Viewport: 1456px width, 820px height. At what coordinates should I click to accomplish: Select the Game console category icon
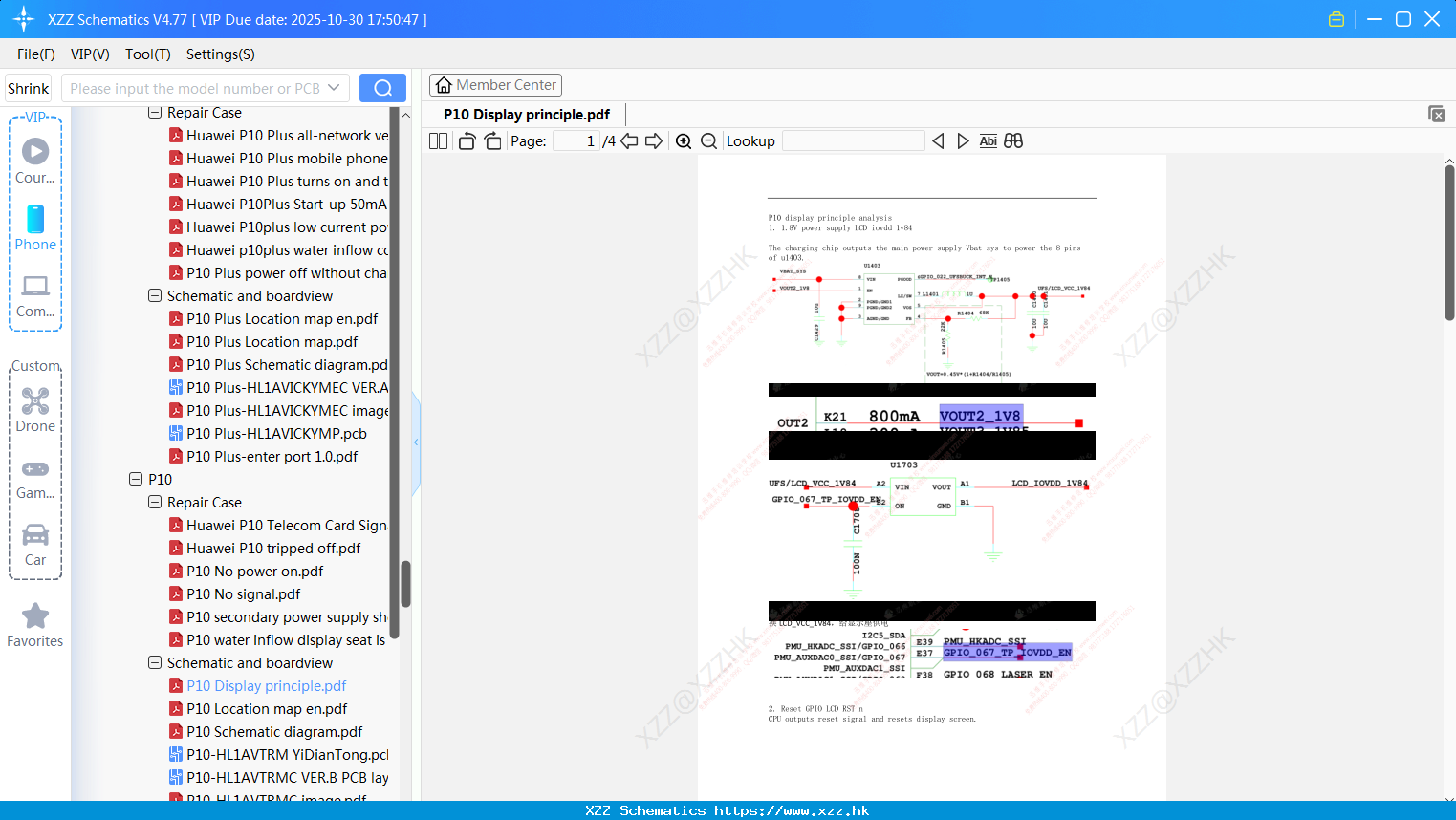coord(35,468)
